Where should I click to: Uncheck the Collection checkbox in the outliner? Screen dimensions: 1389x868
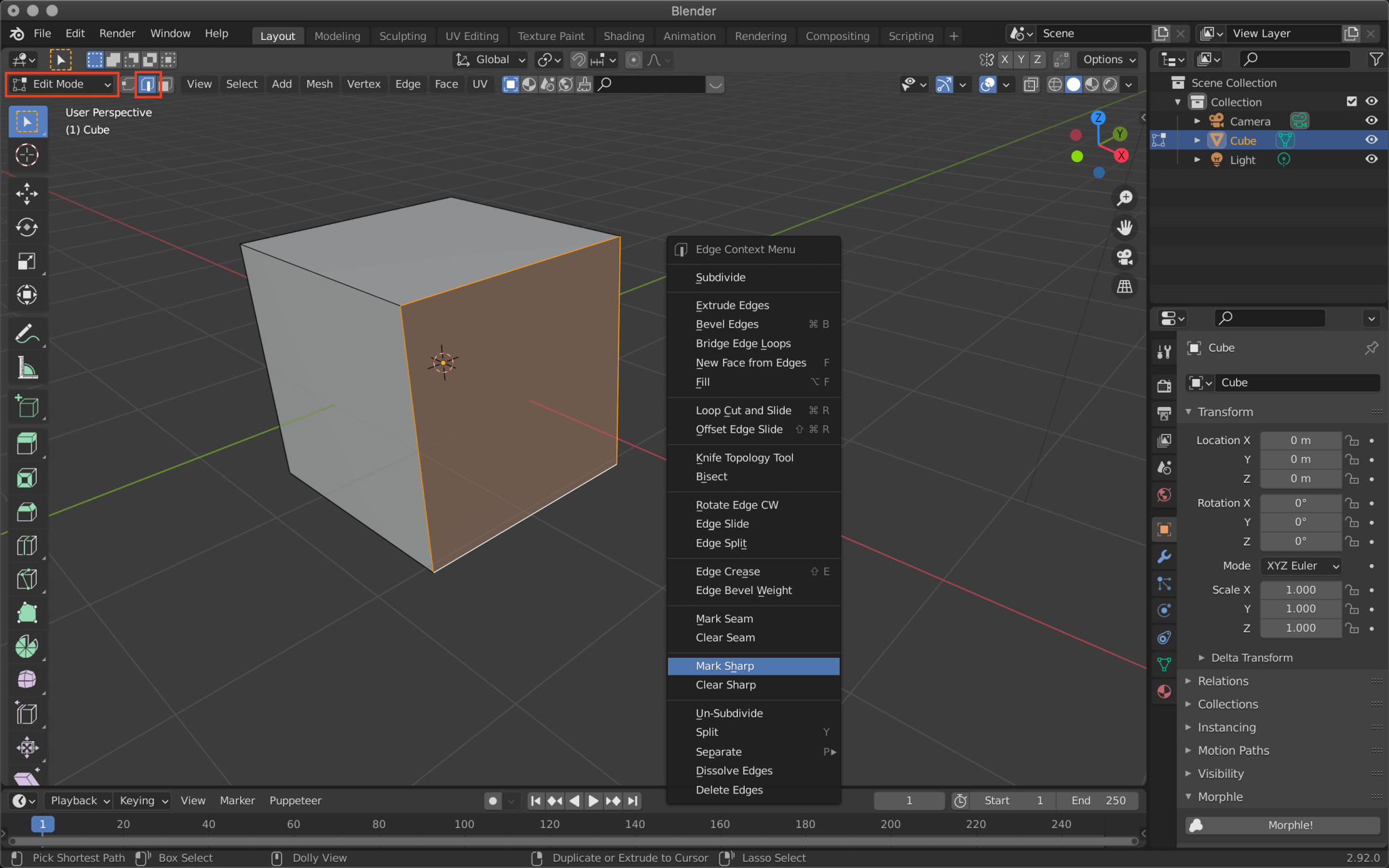1352,101
